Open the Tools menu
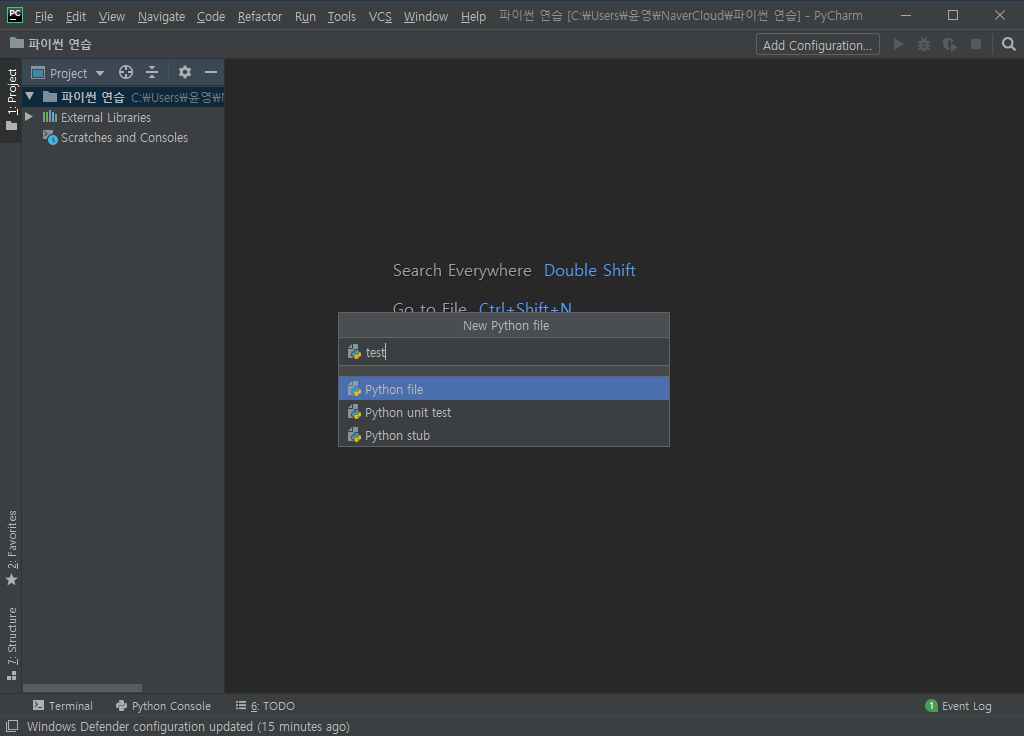Image resolution: width=1024 pixels, height=736 pixels. [x=342, y=16]
